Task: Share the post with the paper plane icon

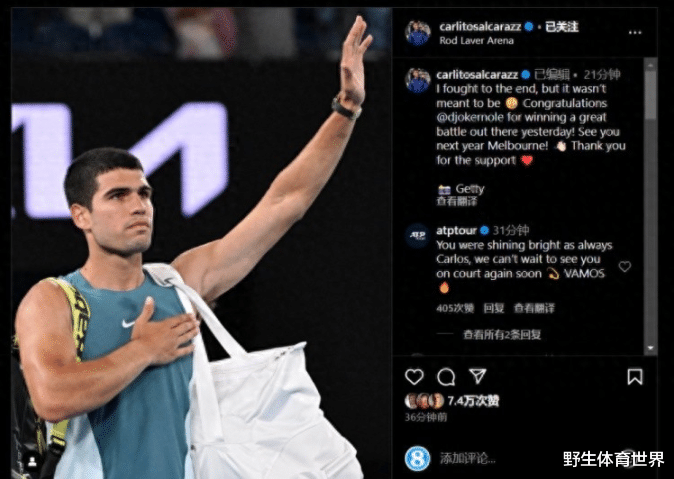Action: click(x=478, y=376)
